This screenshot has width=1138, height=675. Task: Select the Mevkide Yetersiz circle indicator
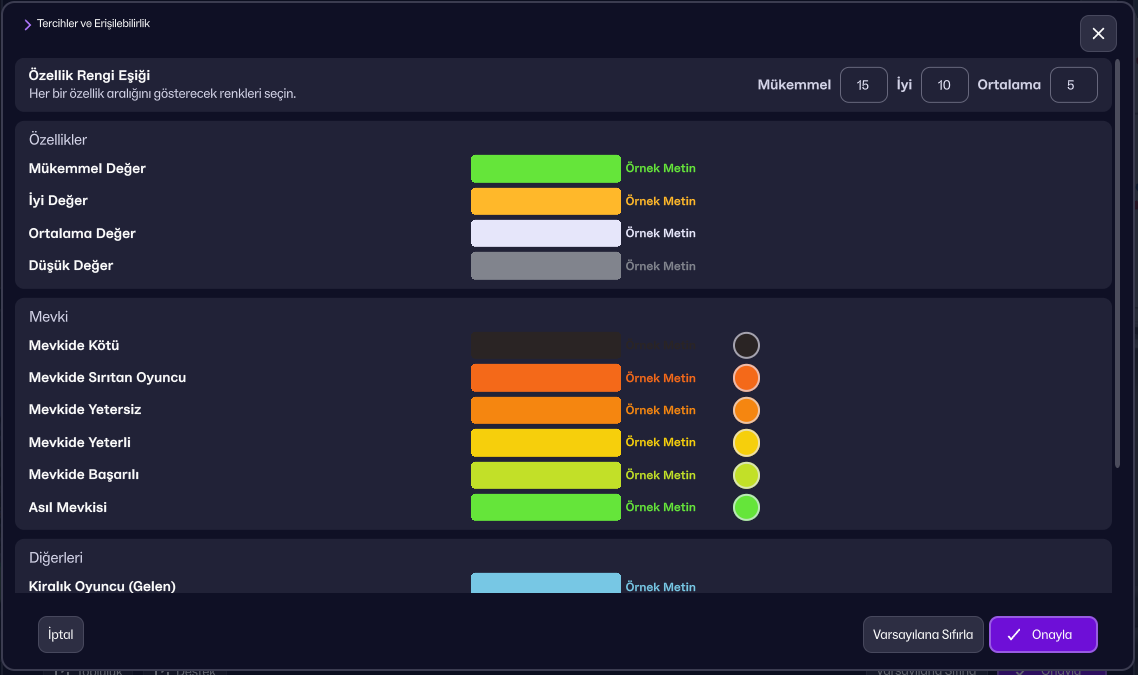[746, 410]
